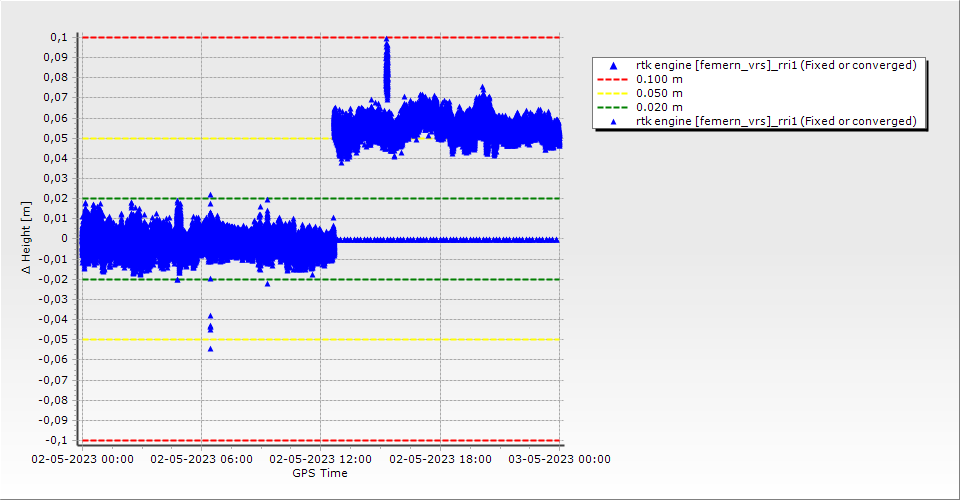The height and width of the screenshot is (500, 960).
Task: Select the 0.050 m legend label
Action: (x=660, y=93)
